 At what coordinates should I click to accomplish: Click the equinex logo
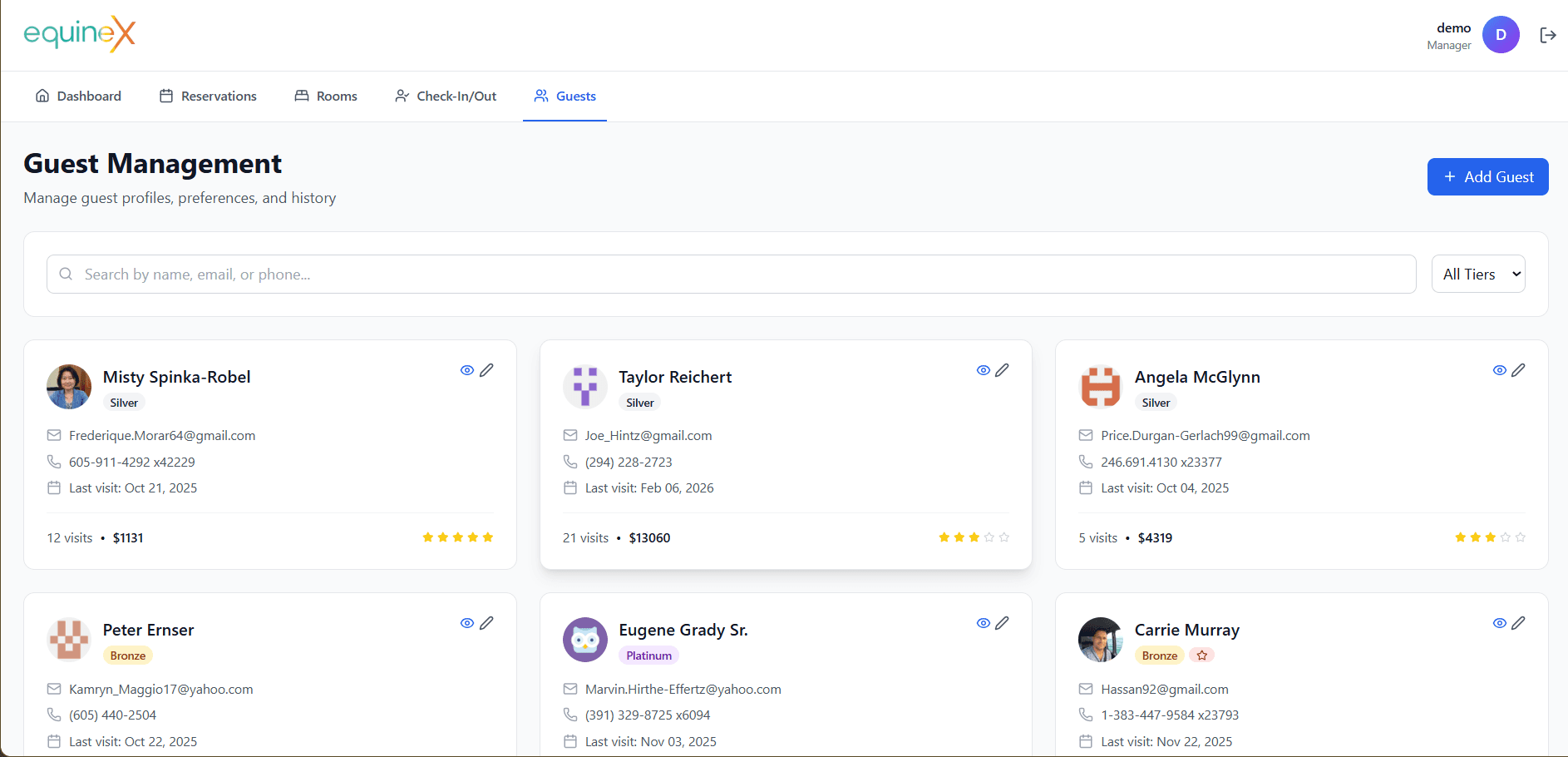pyautogui.click(x=80, y=34)
